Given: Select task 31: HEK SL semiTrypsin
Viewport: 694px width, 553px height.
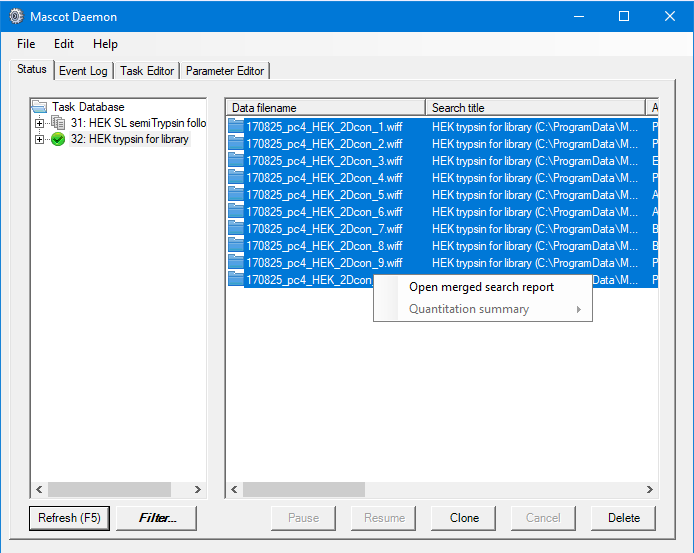Looking at the screenshot, I should pyautogui.click(x=138, y=123).
